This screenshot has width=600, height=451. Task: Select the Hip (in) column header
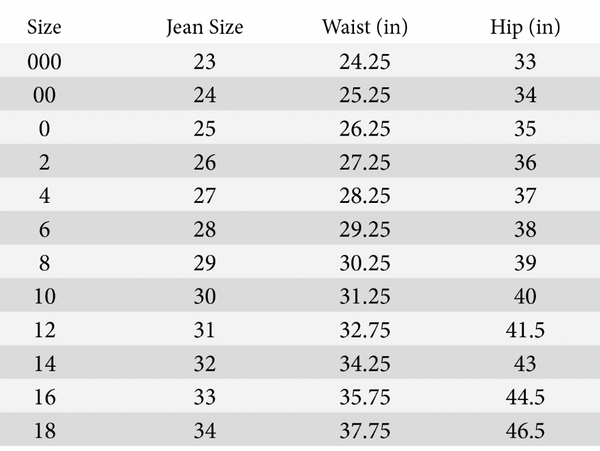525,27
